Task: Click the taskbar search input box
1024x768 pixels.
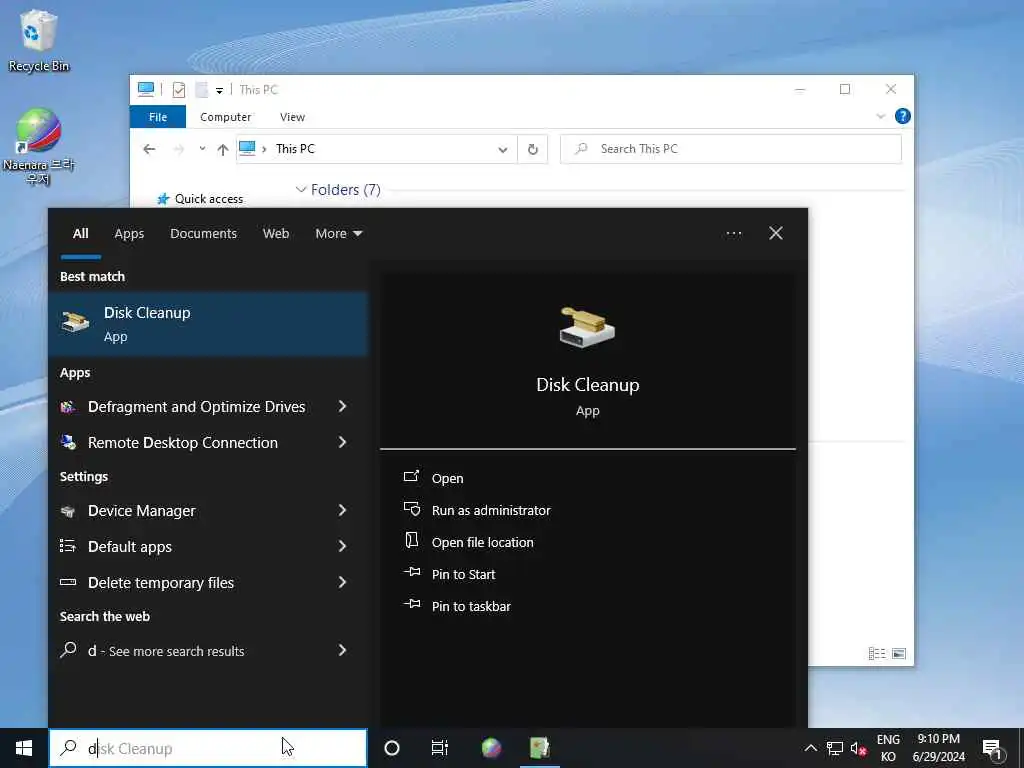Action: coord(208,748)
